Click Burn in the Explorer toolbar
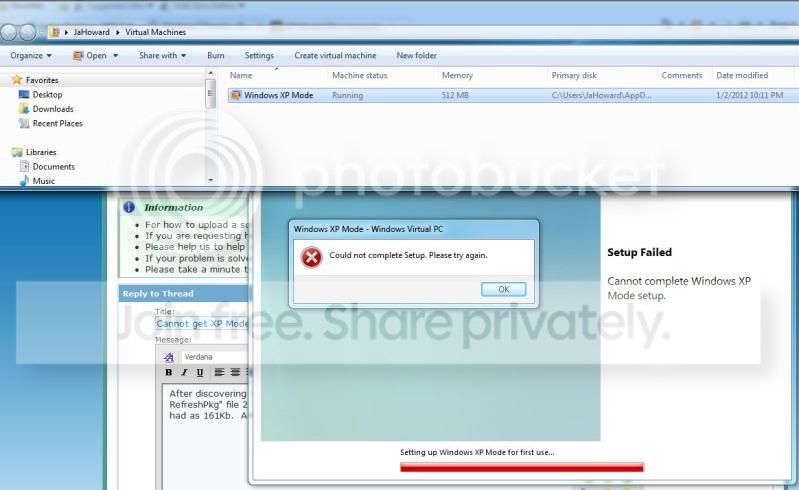 click(216, 56)
